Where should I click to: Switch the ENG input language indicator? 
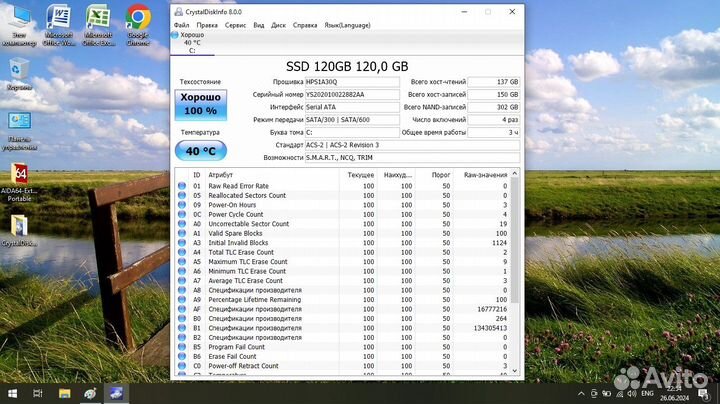647,393
